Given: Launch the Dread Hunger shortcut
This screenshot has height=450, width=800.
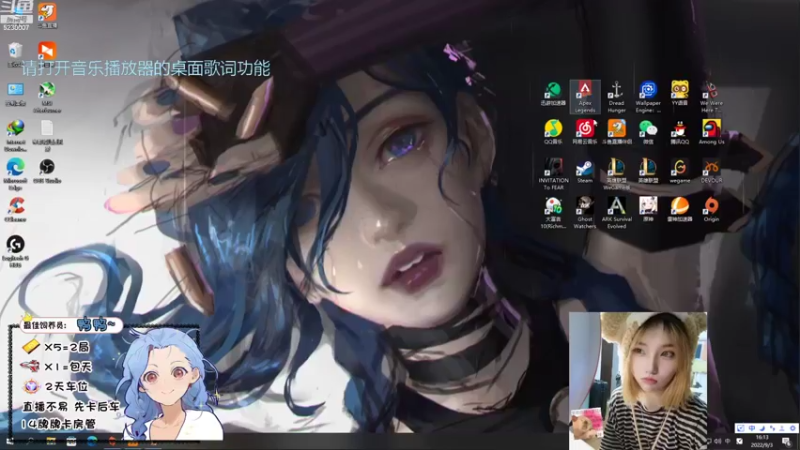Looking at the screenshot, I should (616, 97).
